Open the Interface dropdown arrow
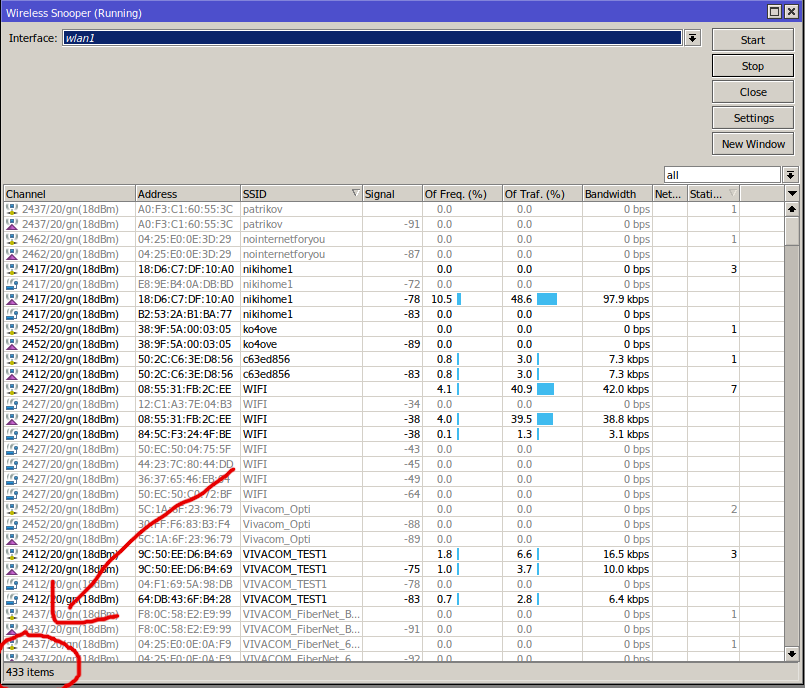The width and height of the screenshot is (805, 688). click(692, 38)
